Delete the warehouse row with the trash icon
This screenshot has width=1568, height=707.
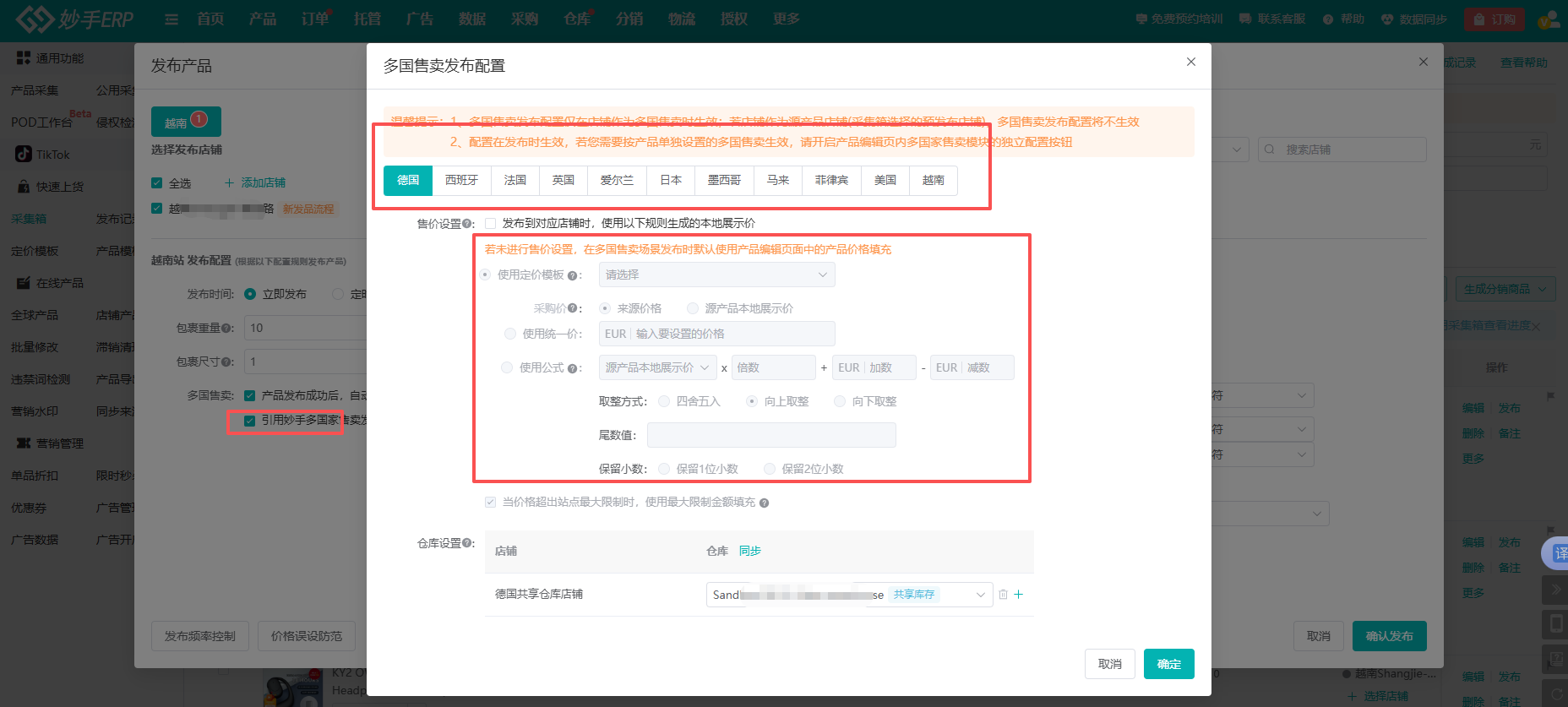pos(1003,595)
